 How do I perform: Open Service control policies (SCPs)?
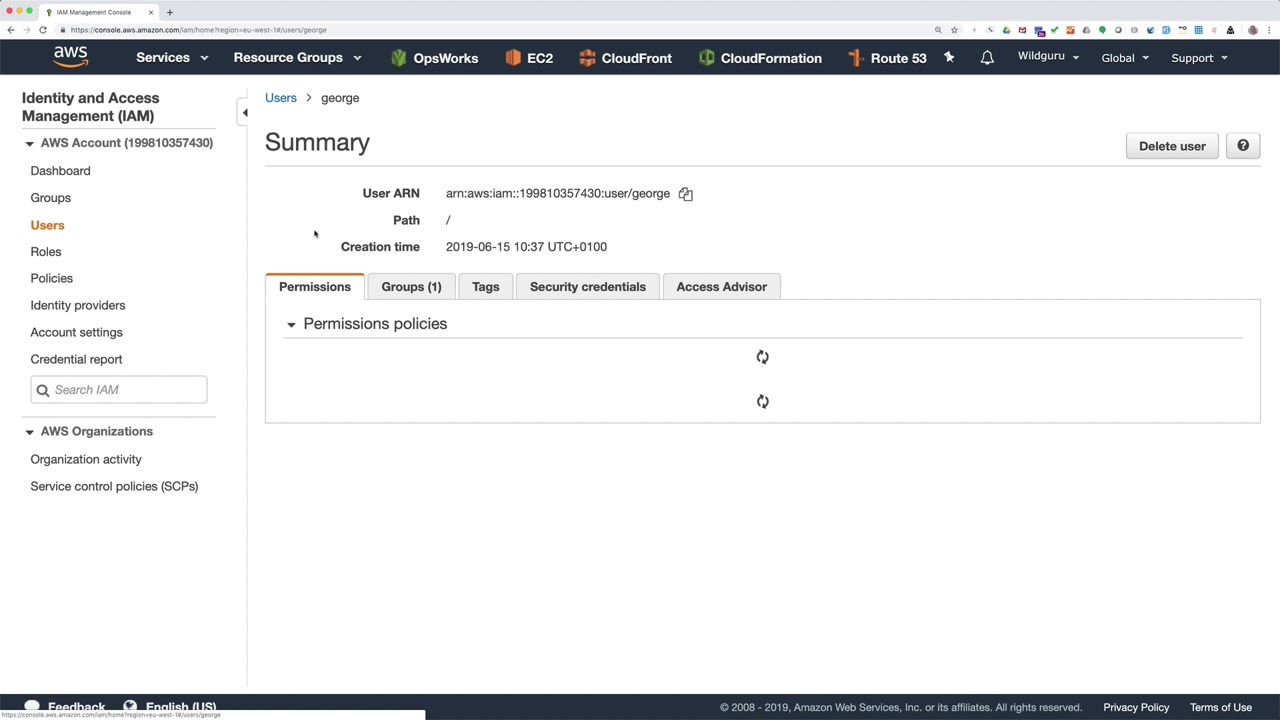[x=114, y=487]
